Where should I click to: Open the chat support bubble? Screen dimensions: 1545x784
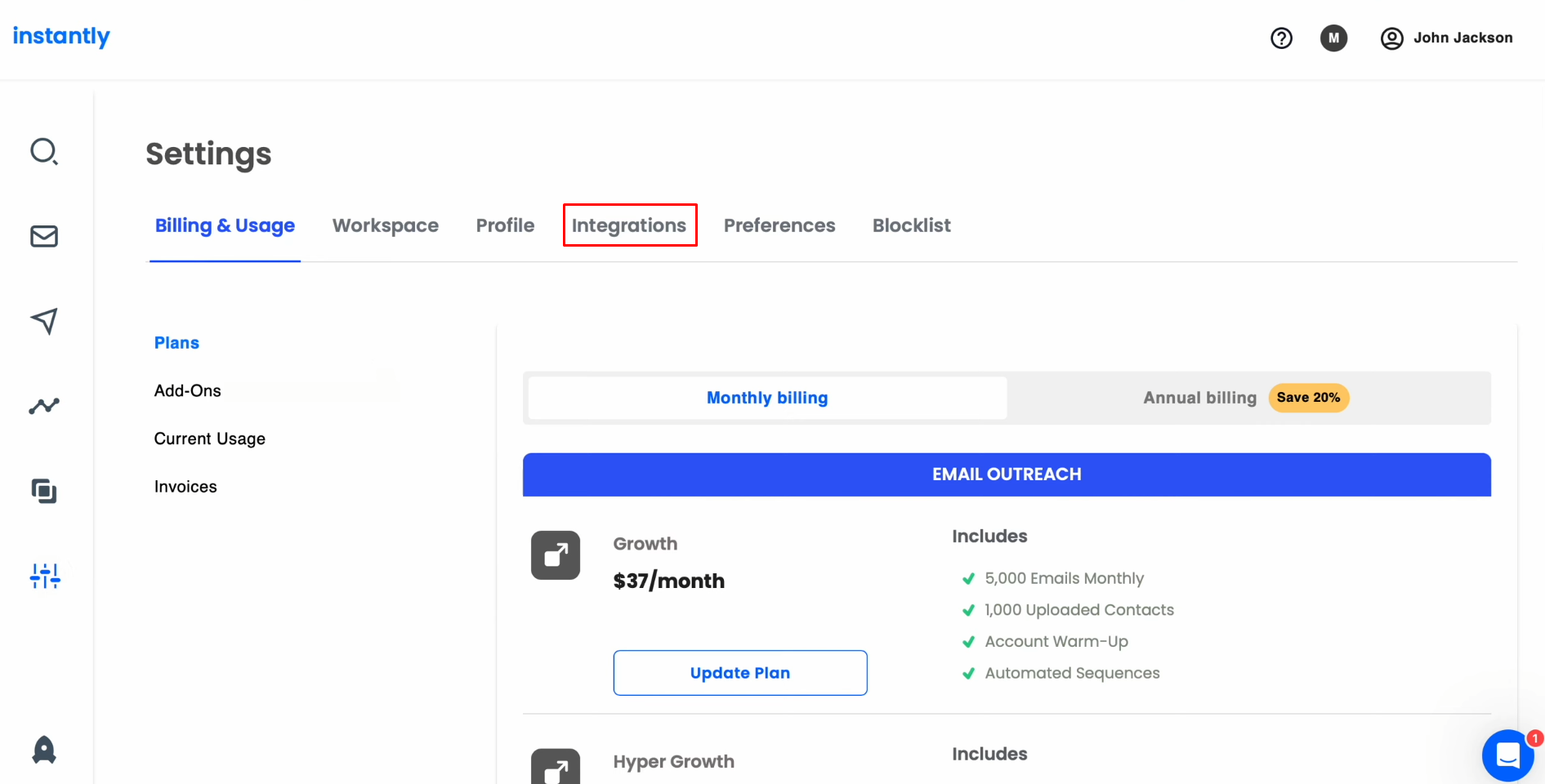(x=1507, y=755)
